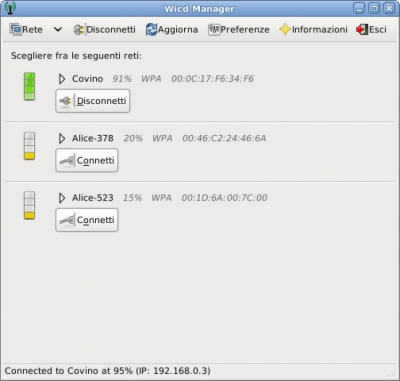This screenshot has height=381, width=400.
Task: Expand the Covino network details triangle
Action: tap(62, 79)
